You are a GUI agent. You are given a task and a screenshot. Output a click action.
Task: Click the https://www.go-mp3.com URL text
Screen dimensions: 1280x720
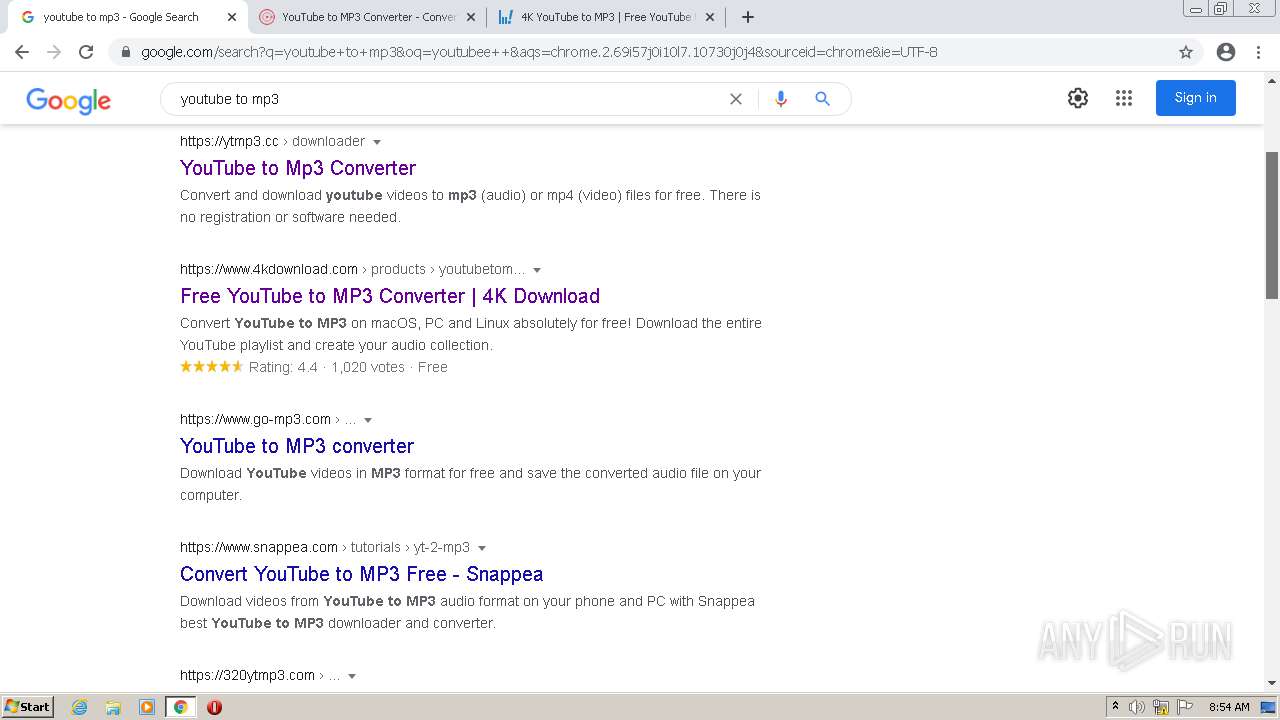[x=256, y=419]
